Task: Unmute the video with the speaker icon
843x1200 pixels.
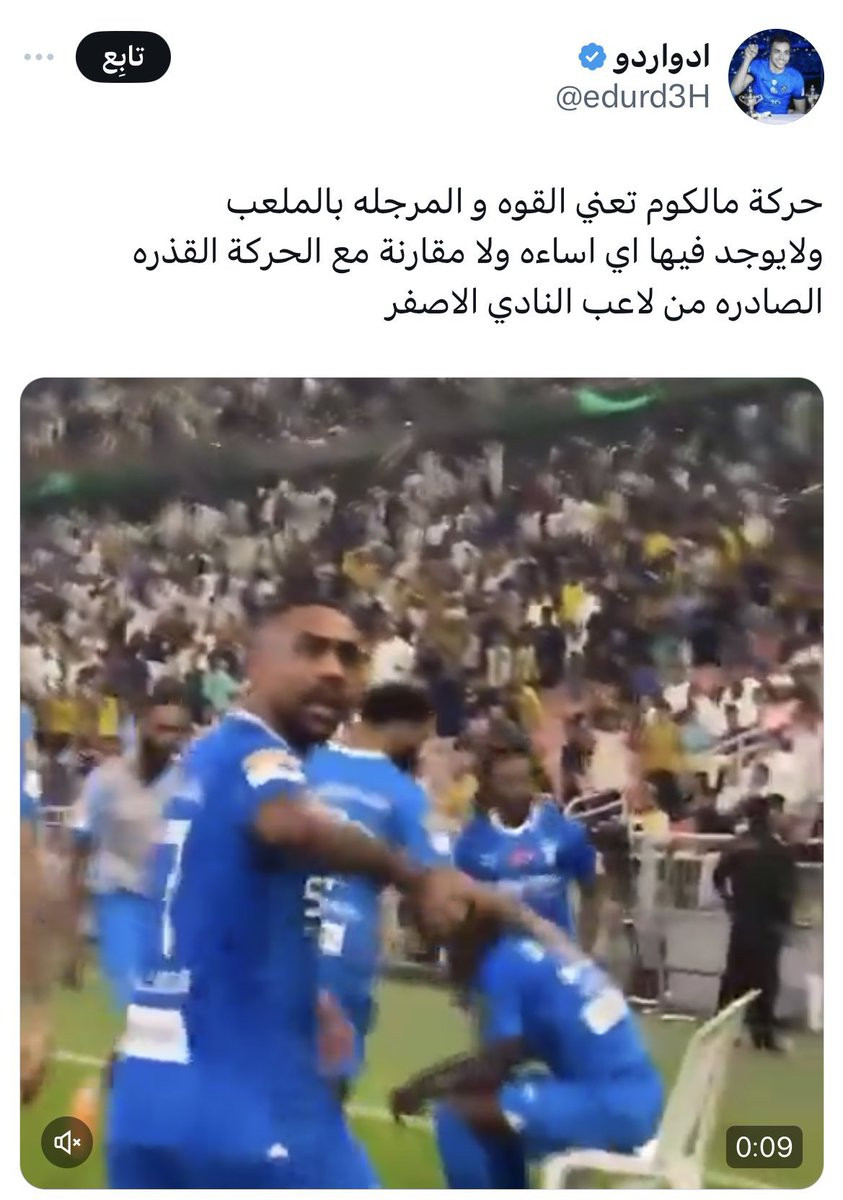Action: (x=68, y=1143)
